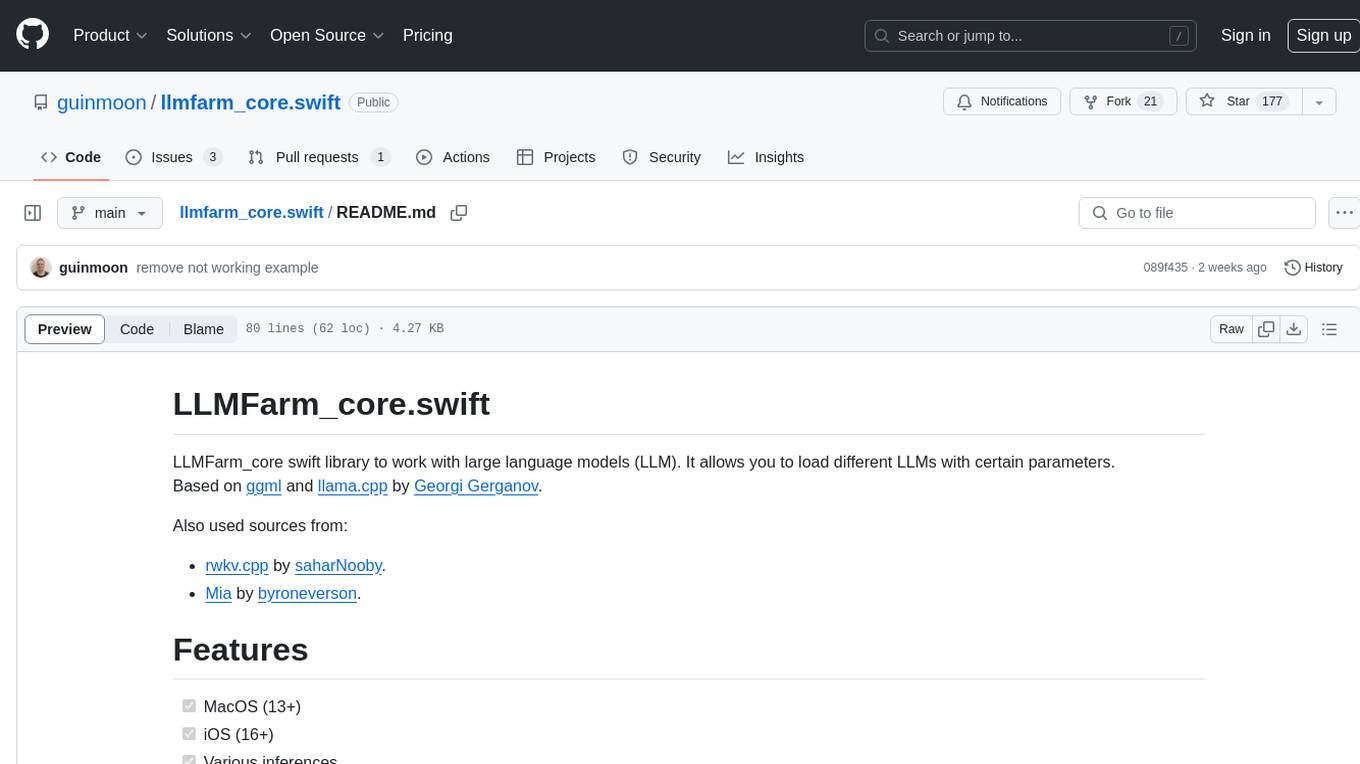Expand the file tree side panel
Image resolution: width=1360 pixels, height=764 pixels.
coord(32,213)
